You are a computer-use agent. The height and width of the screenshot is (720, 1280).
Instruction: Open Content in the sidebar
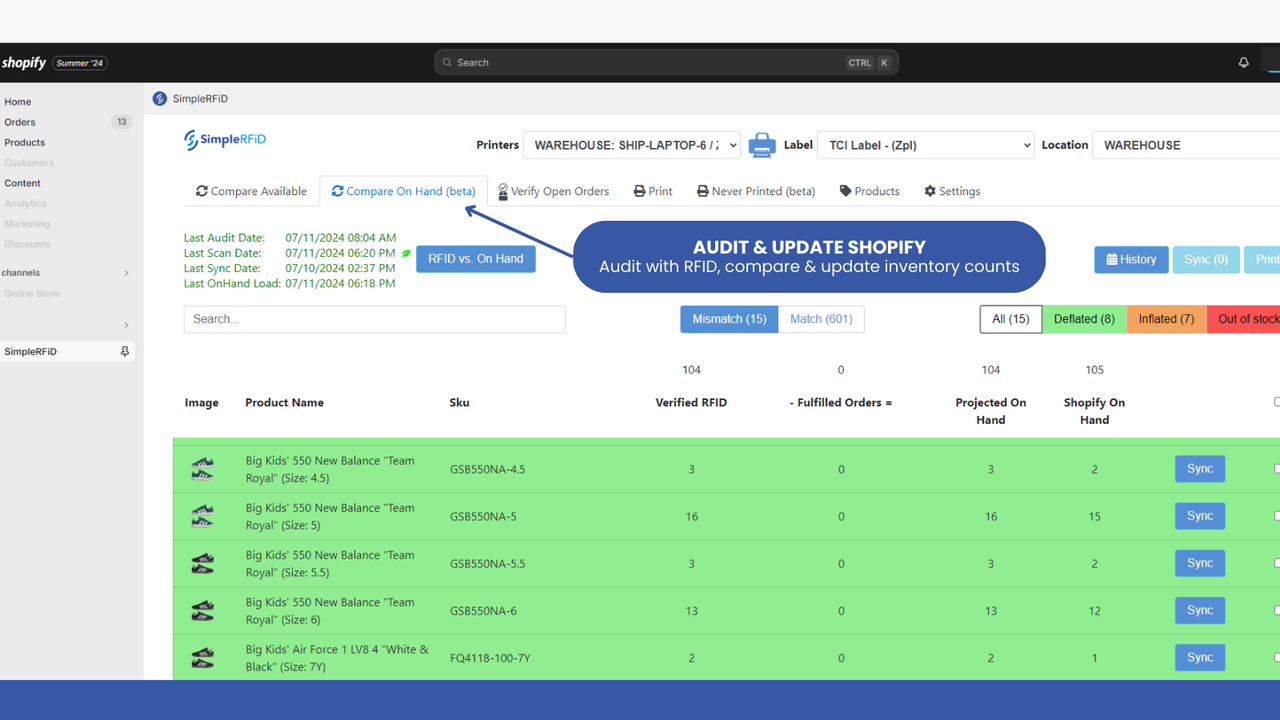pos(23,183)
